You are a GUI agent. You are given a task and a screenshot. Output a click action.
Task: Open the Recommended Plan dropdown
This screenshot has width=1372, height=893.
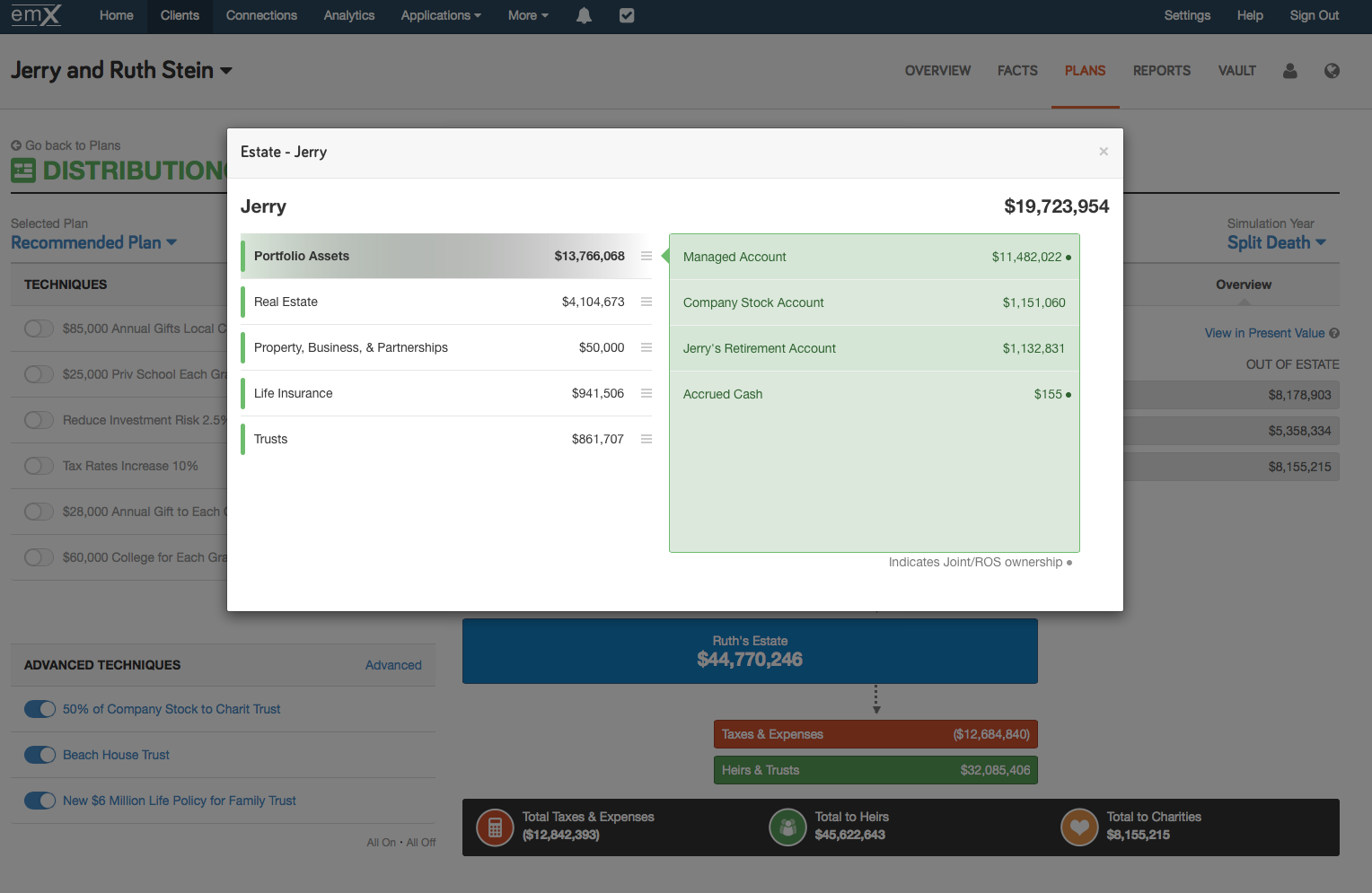tap(94, 242)
